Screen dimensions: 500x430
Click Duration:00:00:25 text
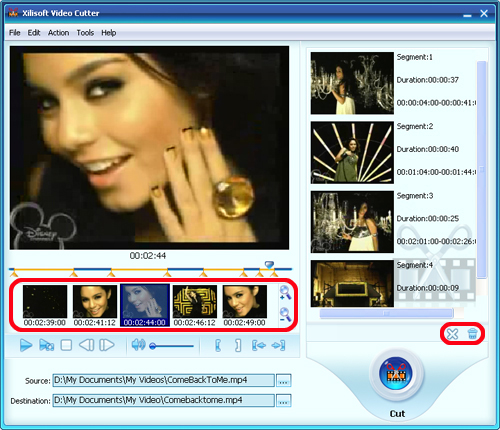click(428, 219)
